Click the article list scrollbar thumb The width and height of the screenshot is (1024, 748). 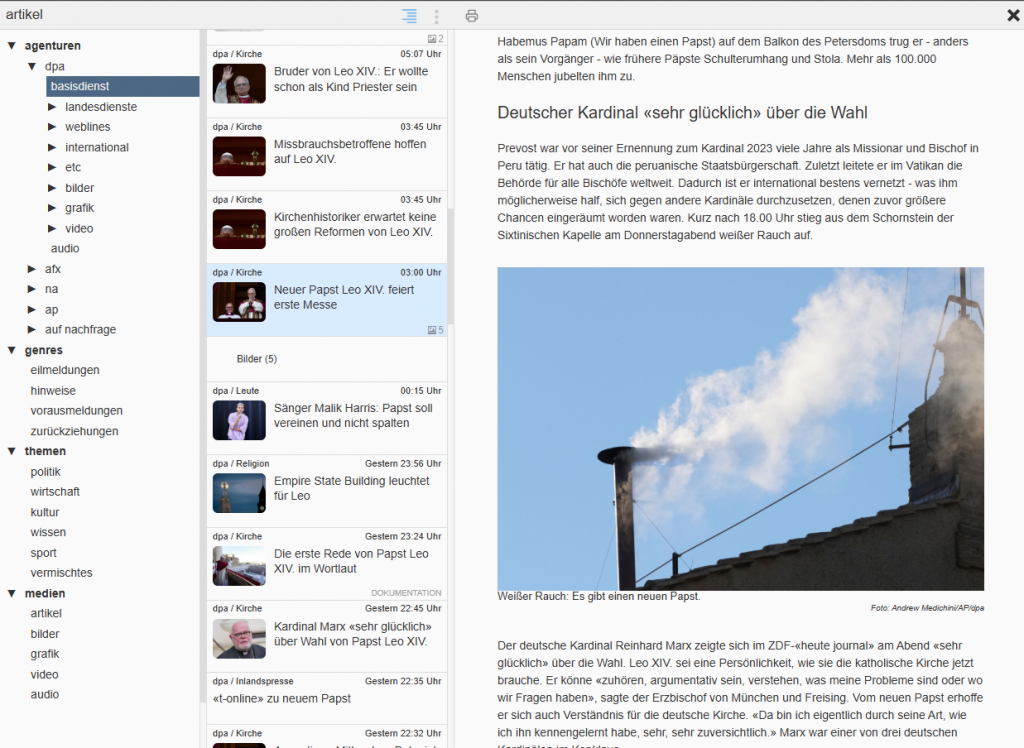[451, 267]
